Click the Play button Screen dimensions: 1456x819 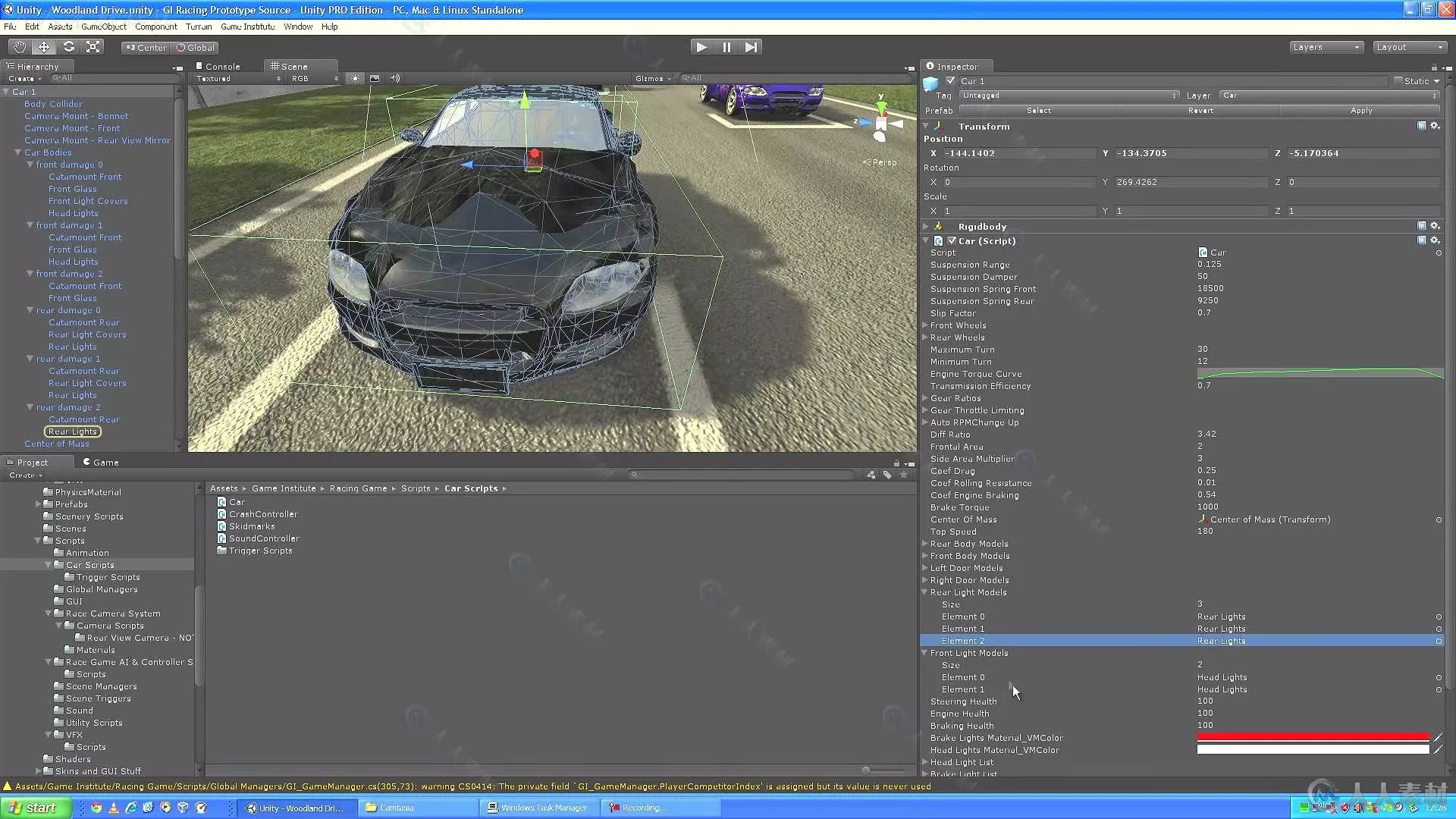701,47
